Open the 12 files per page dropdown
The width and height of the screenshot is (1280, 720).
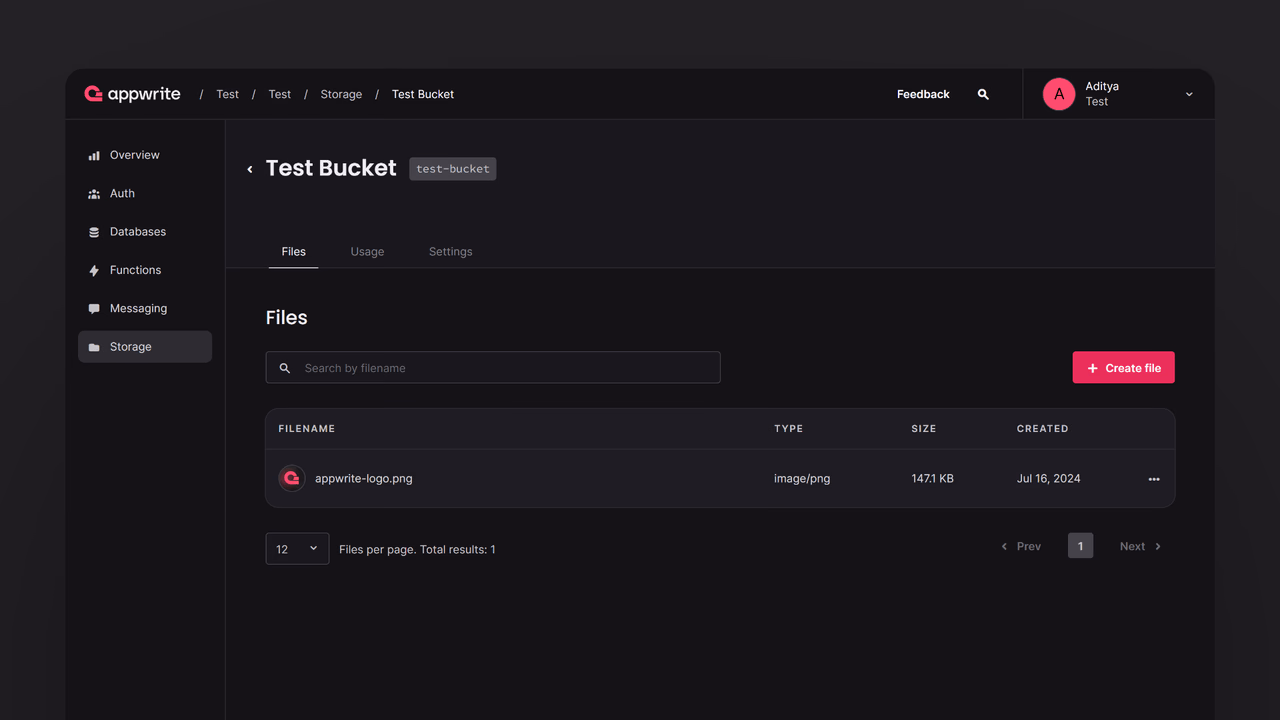[x=297, y=548]
